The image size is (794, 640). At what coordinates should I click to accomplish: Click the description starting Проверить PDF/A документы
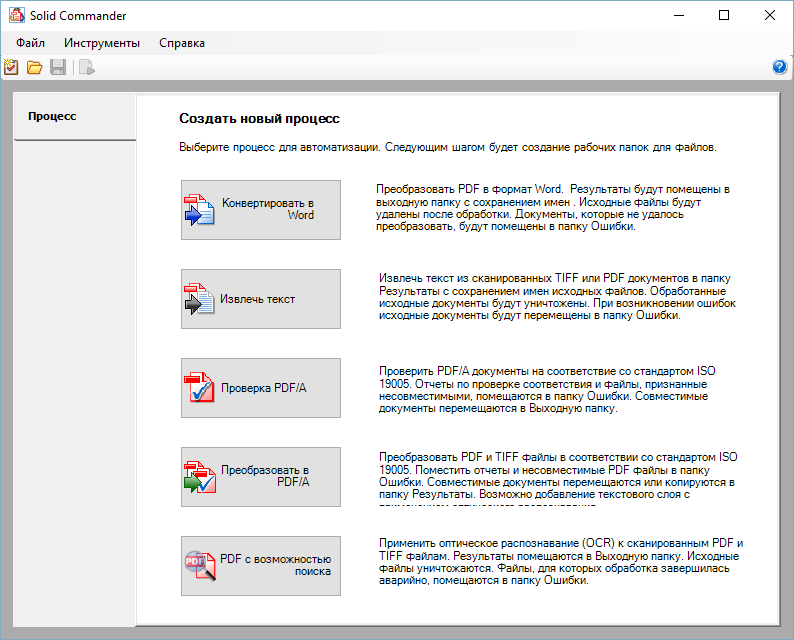[x=547, y=390]
